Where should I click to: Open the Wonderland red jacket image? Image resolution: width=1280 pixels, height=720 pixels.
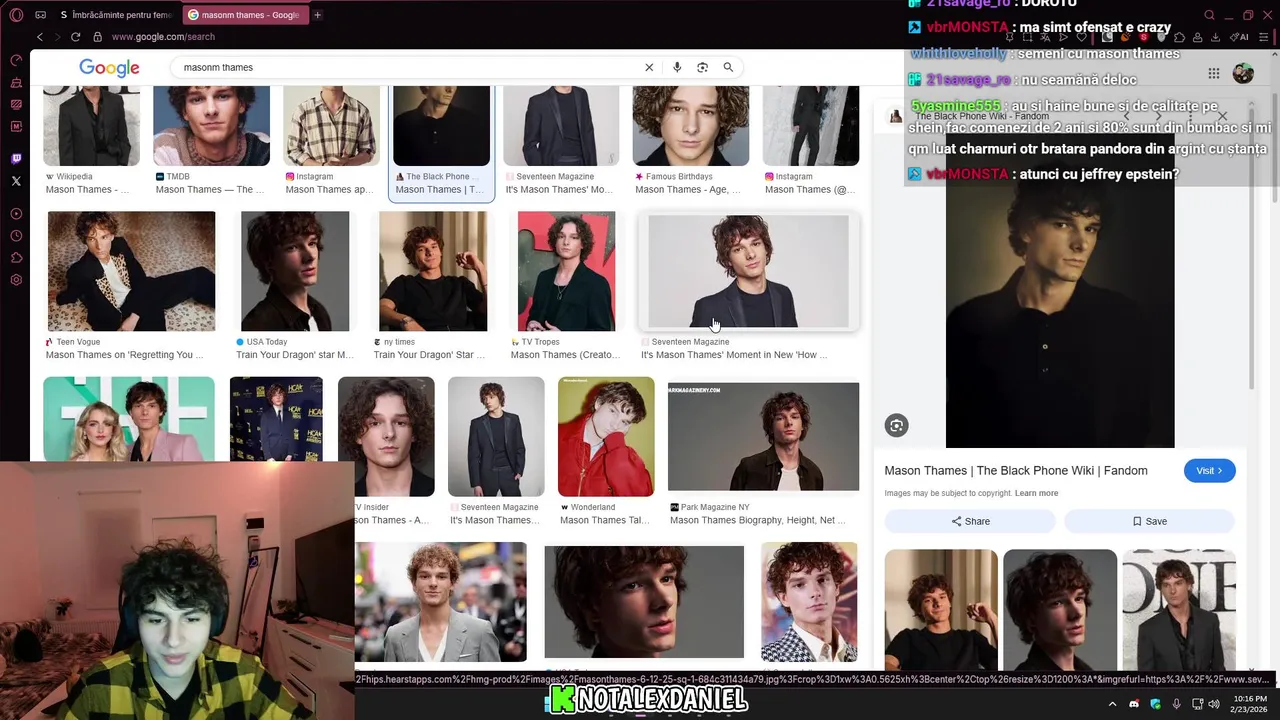pyautogui.click(x=606, y=437)
